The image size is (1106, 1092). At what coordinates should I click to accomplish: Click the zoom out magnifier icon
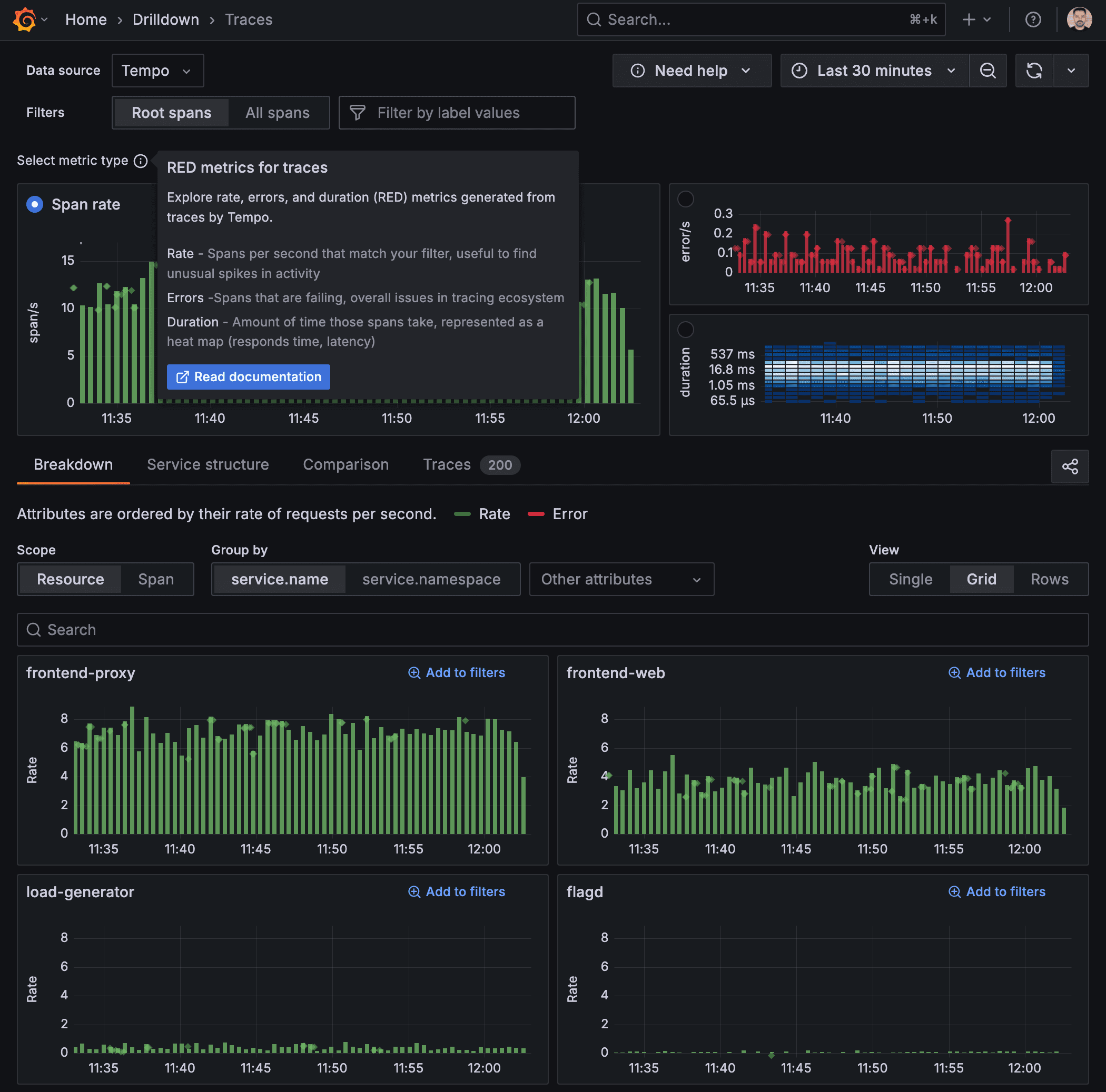coord(988,71)
